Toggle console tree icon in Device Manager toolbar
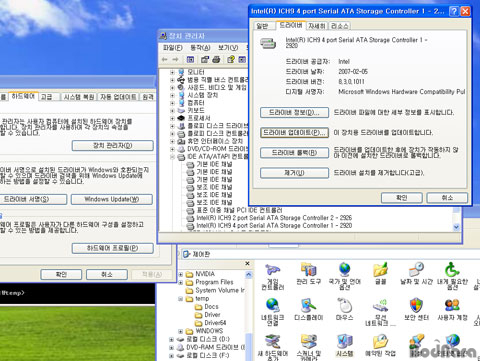480x361 pixels. point(190,60)
